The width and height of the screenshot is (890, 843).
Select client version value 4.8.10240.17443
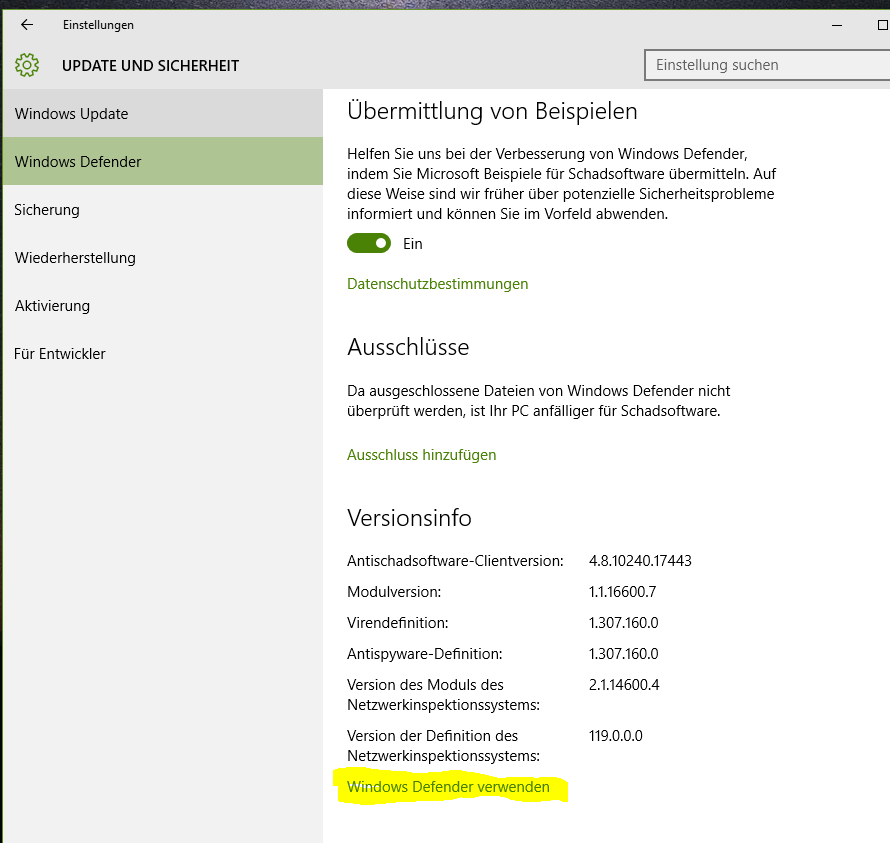tap(640, 561)
